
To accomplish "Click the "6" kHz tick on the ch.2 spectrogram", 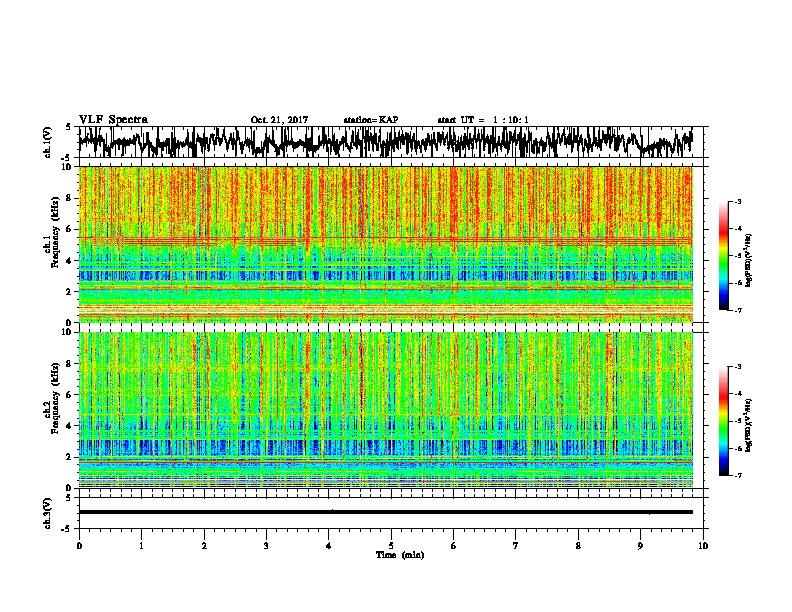I will 69,395.
